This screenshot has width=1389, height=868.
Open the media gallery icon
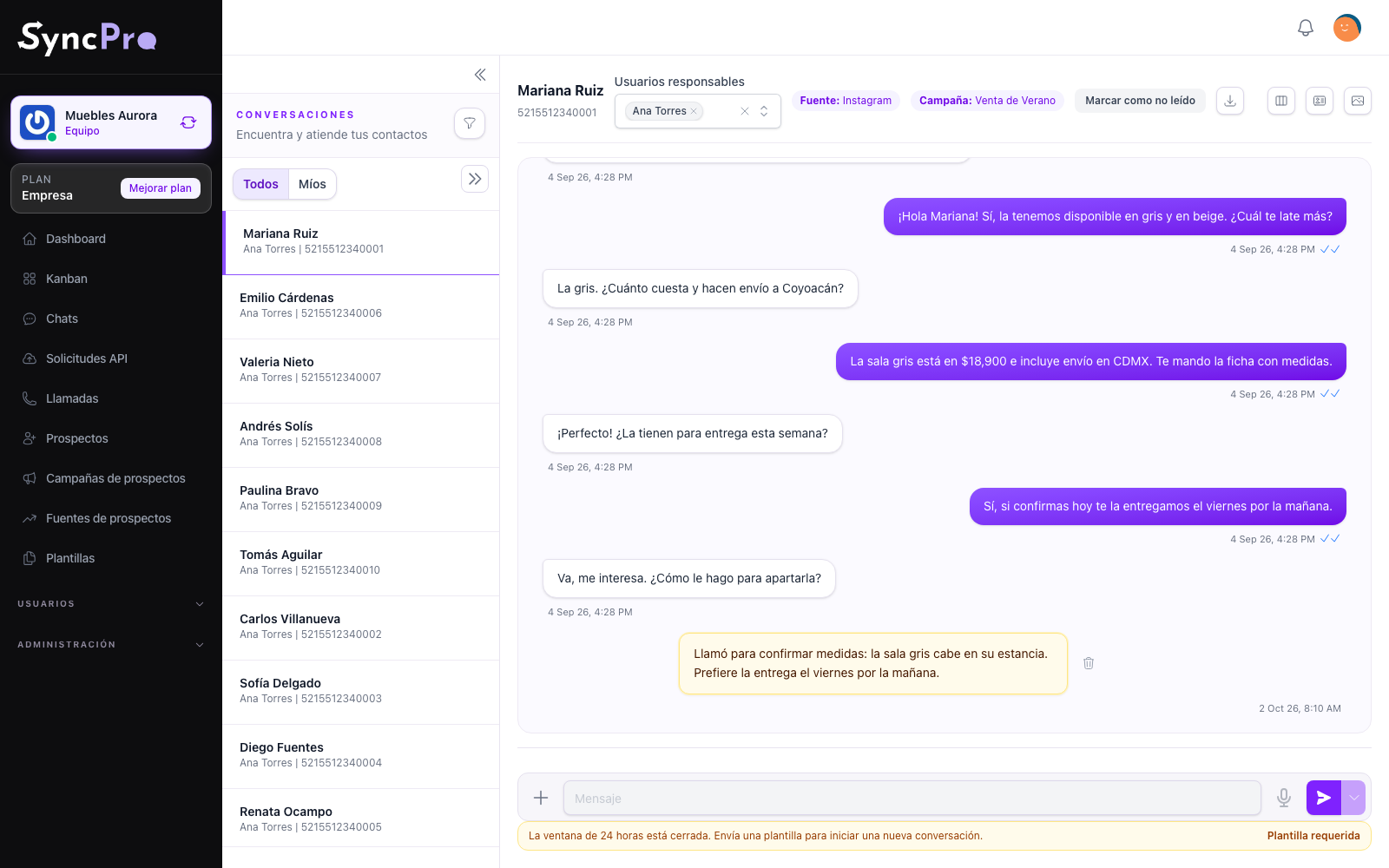[x=1358, y=101]
